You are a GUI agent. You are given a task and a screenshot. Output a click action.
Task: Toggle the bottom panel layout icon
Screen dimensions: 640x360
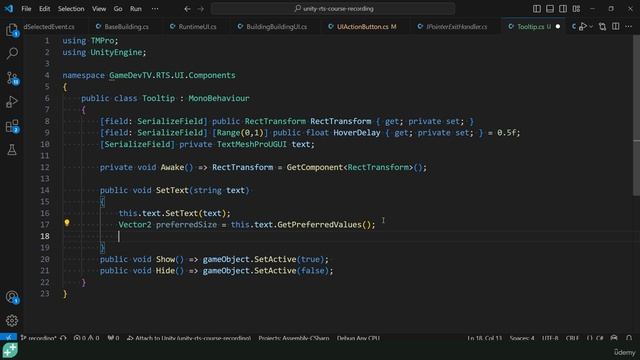(550, 9)
